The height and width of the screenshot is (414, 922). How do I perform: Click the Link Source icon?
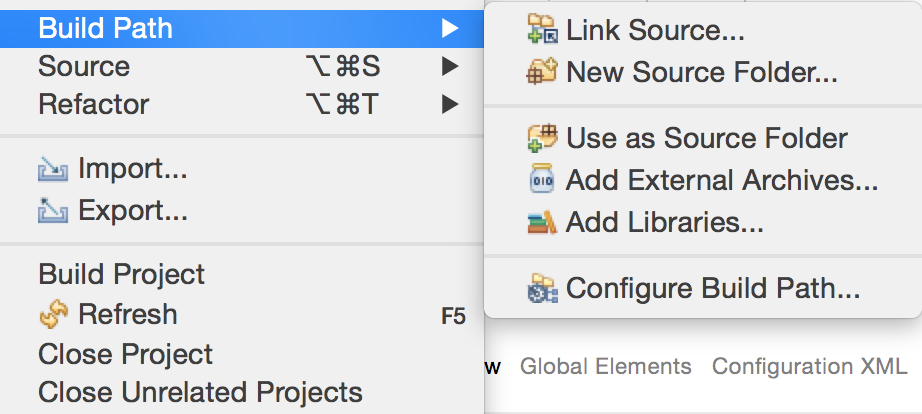tap(541, 30)
